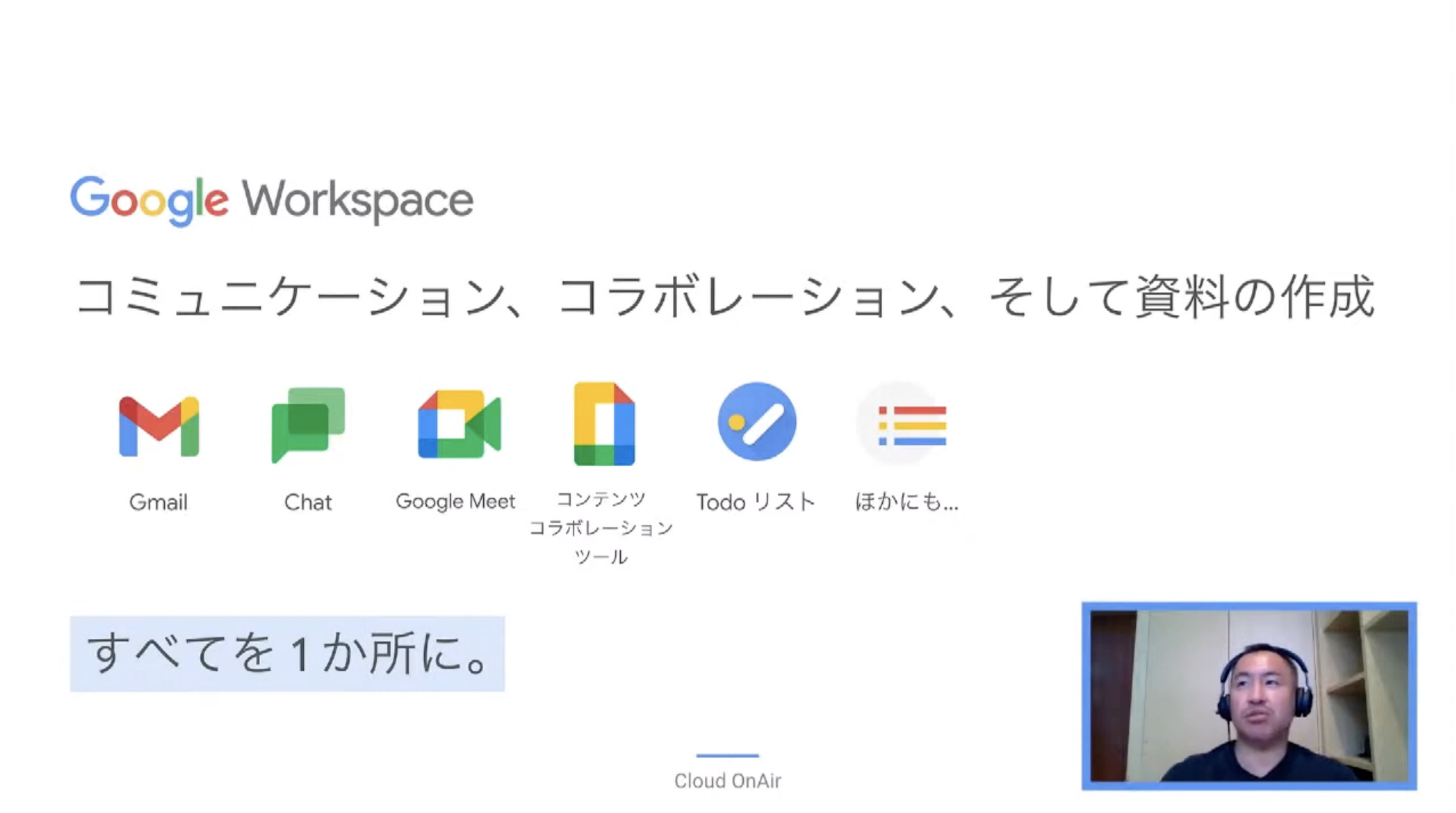
Task: Click the green Chat bubble icon
Action: [308, 424]
